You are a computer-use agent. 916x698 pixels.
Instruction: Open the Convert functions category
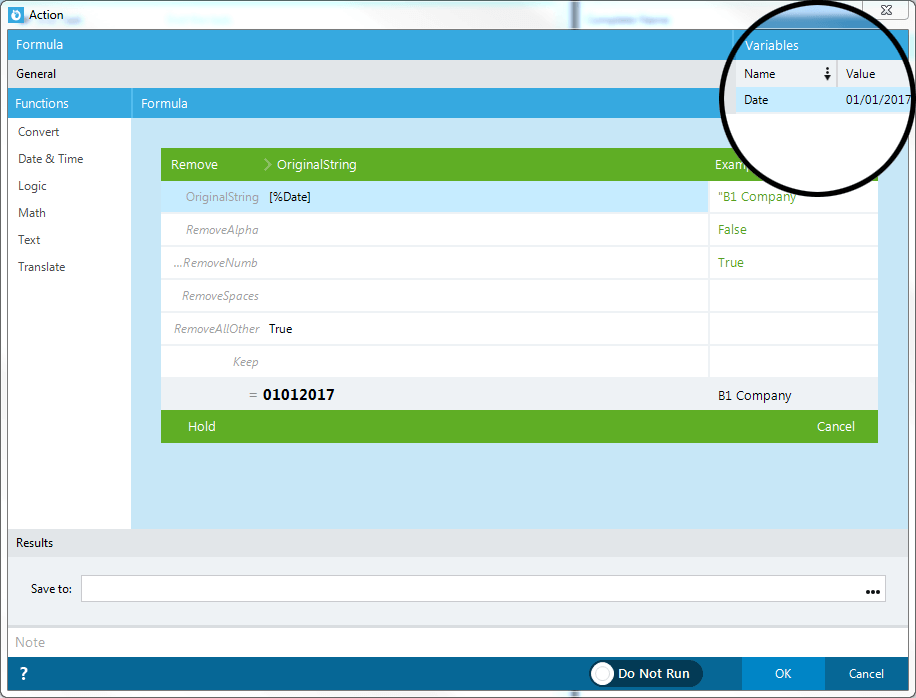(39, 132)
